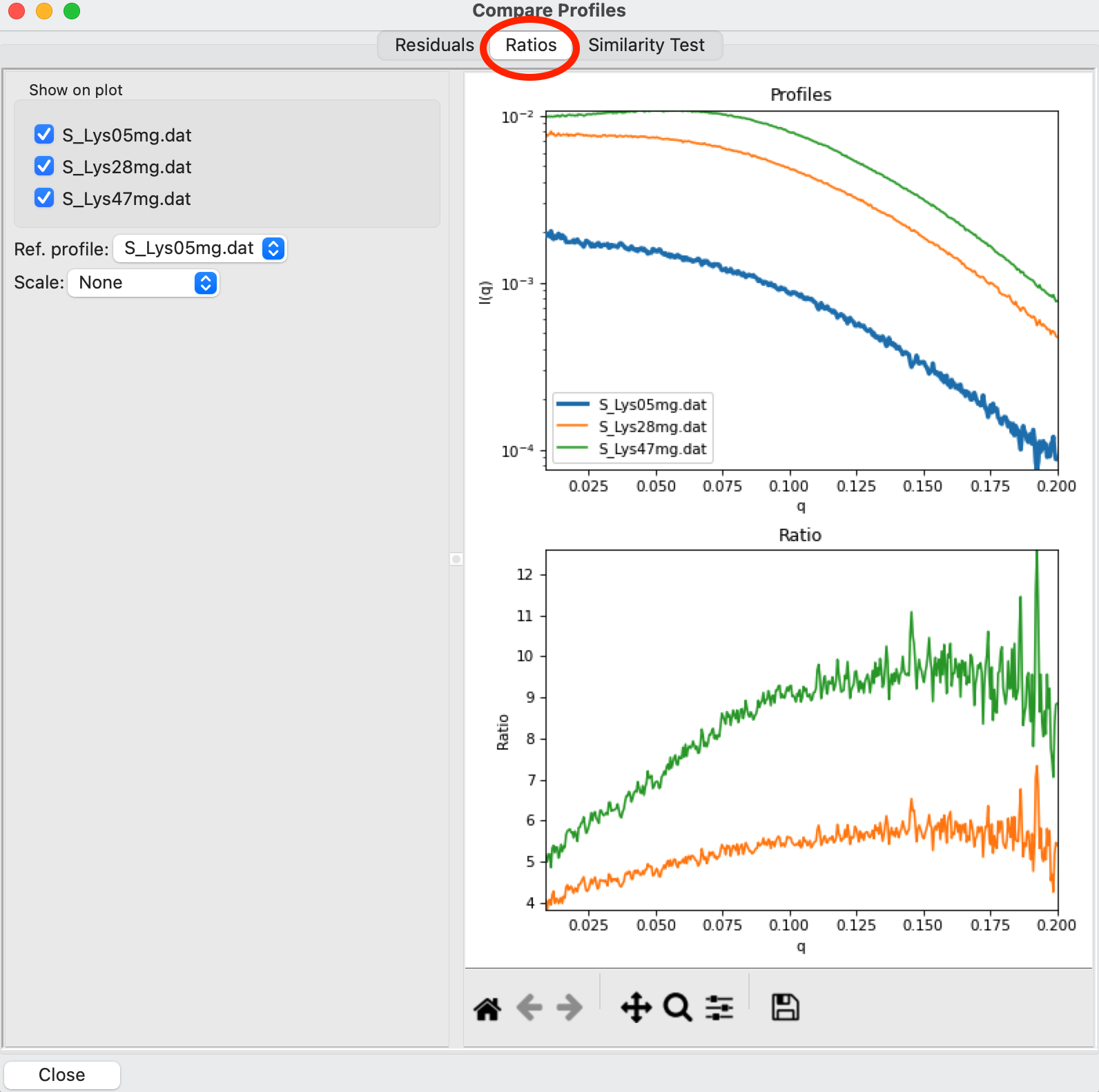This screenshot has height=1092, width=1099.
Task: Open the configure subplots sliders icon
Action: tap(719, 1008)
